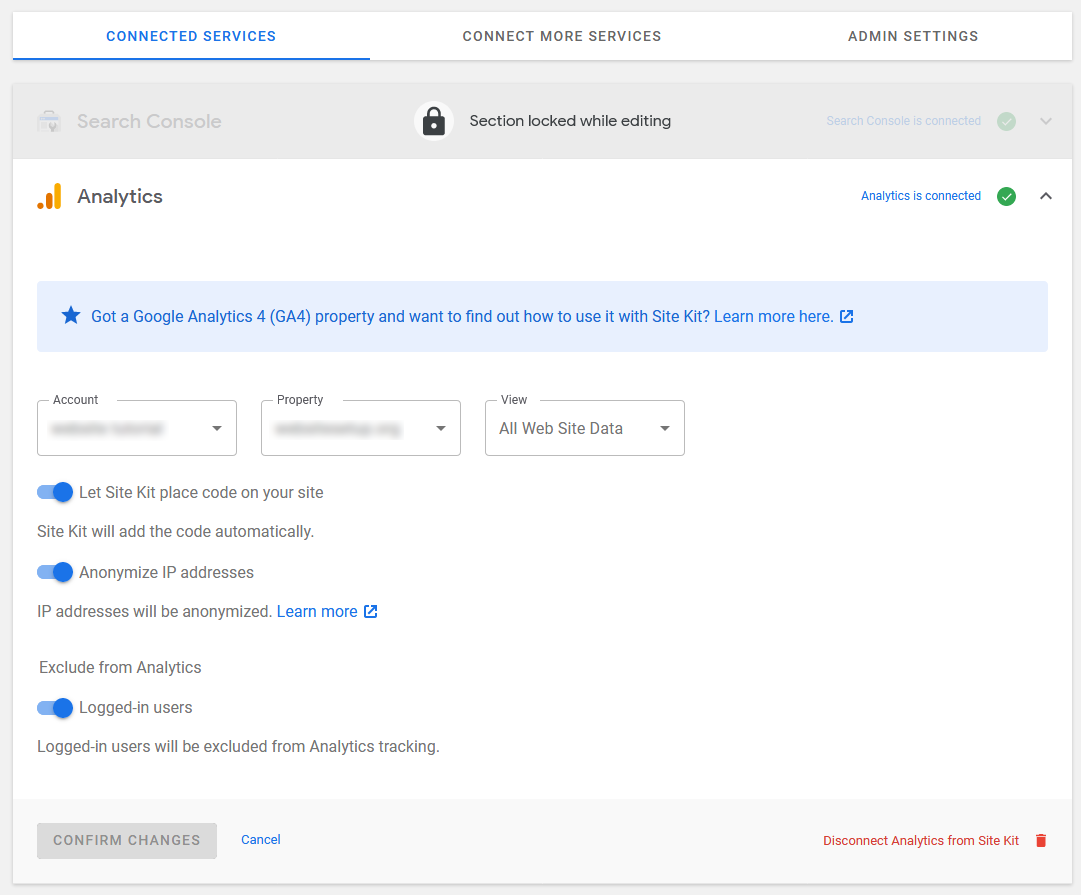Turn off Anonymize IP addresses
The width and height of the screenshot is (1081, 895).
[x=55, y=572]
